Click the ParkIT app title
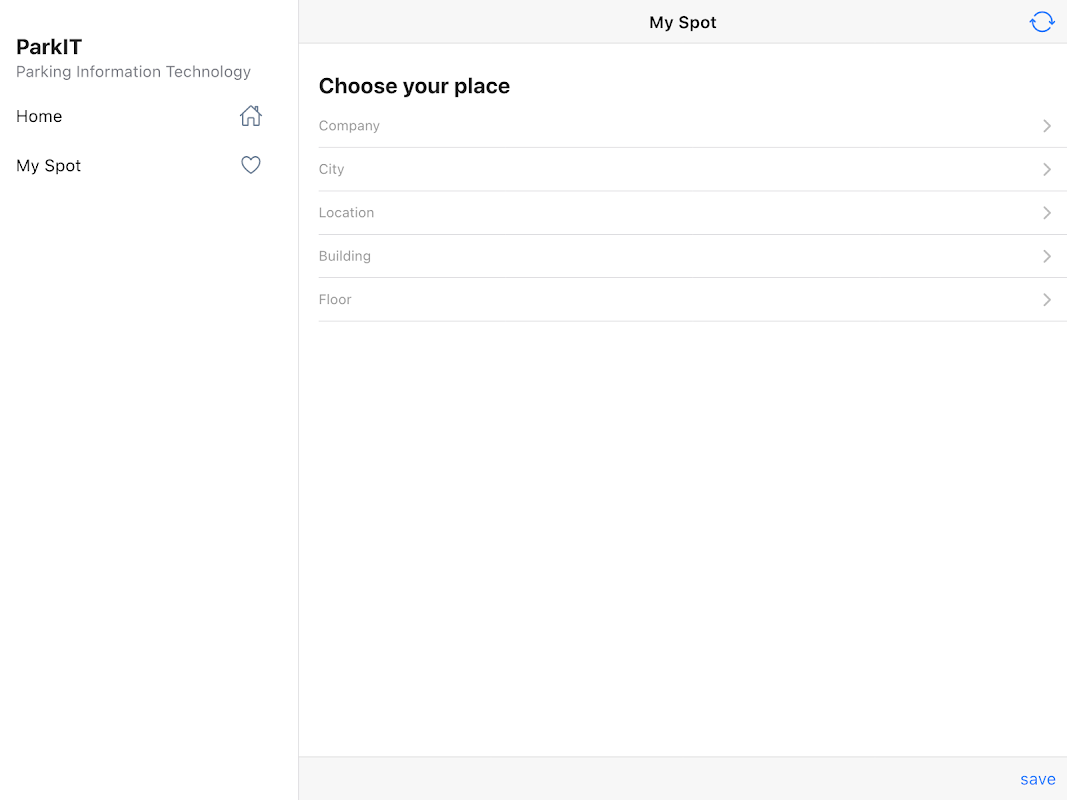 pos(49,47)
